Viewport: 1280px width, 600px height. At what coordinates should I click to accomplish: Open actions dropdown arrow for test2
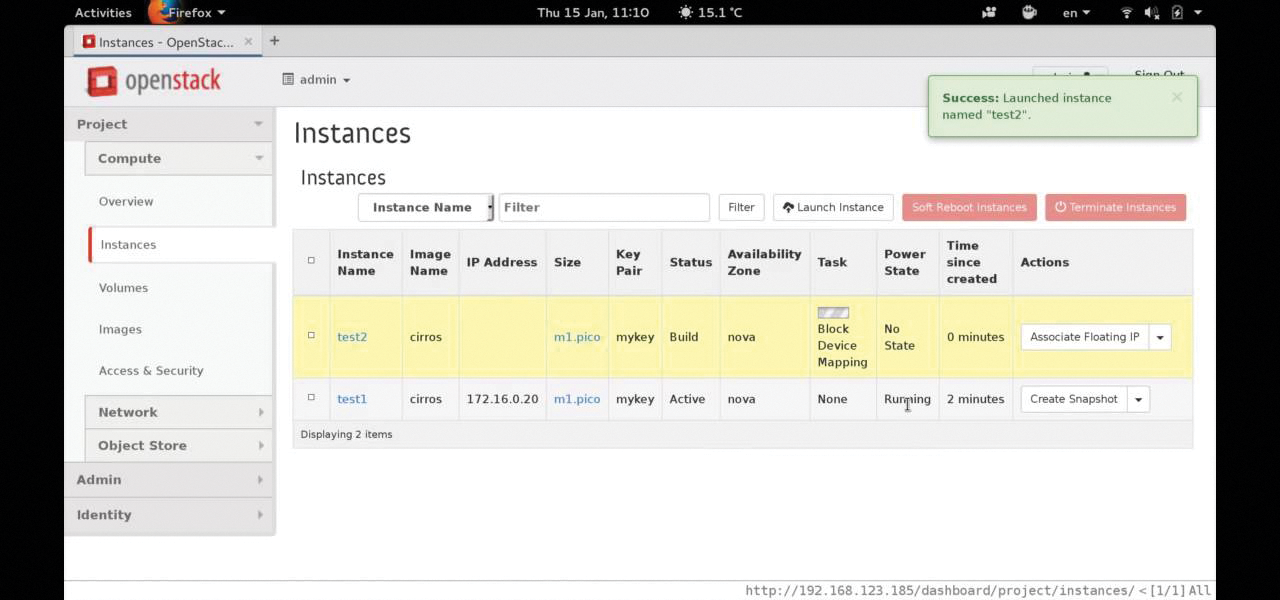(x=1160, y=337)
